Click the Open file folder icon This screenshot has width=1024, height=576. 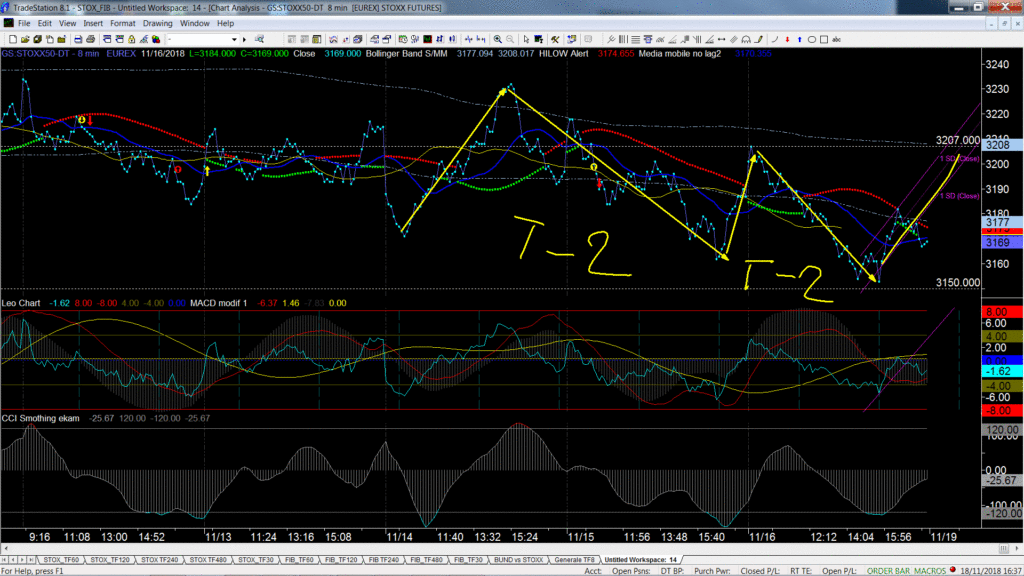25,39
